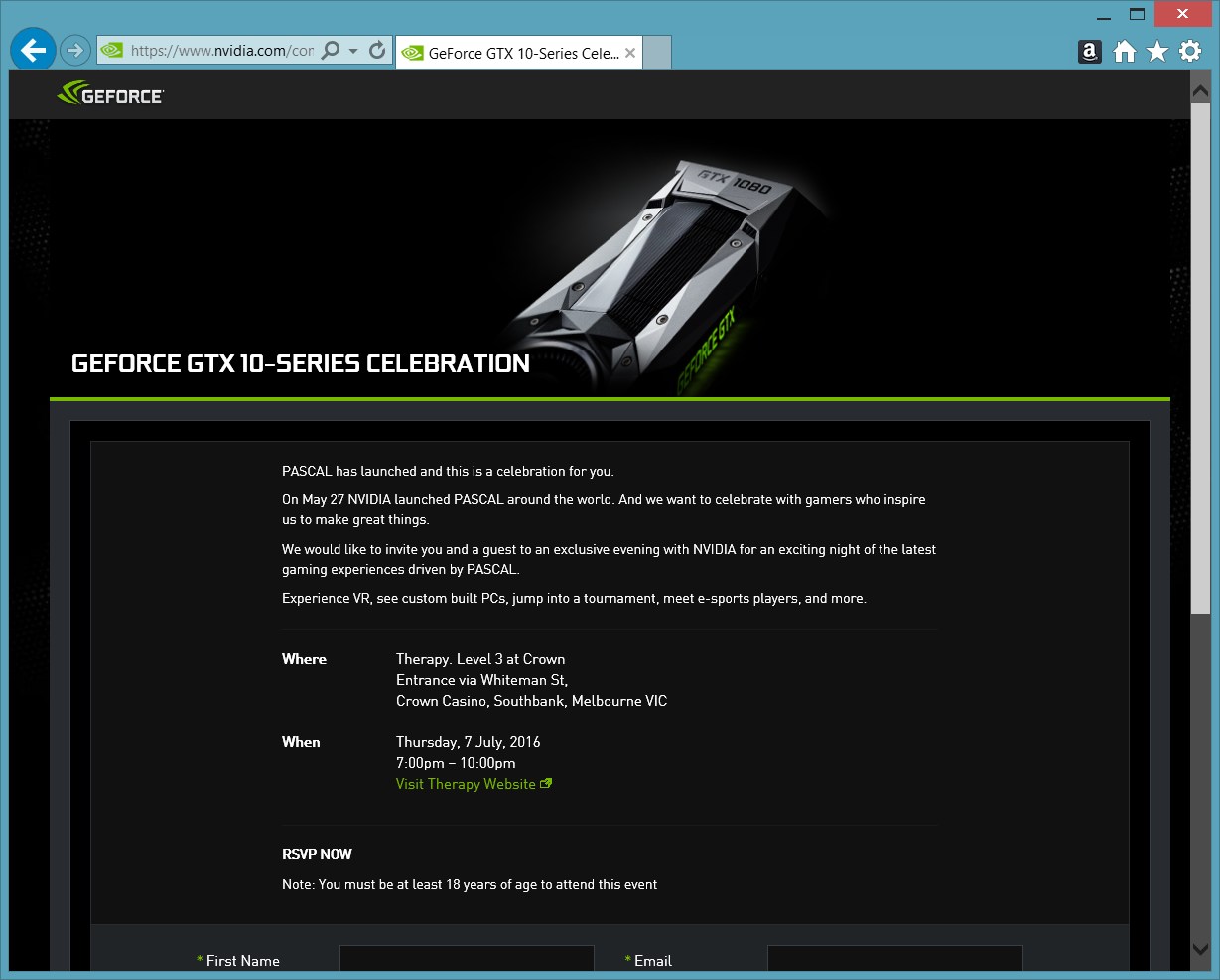Viewport: 1220px width, 980px height.
Task: Click the external link icon after Therapy Website
Action: (546, 784)
